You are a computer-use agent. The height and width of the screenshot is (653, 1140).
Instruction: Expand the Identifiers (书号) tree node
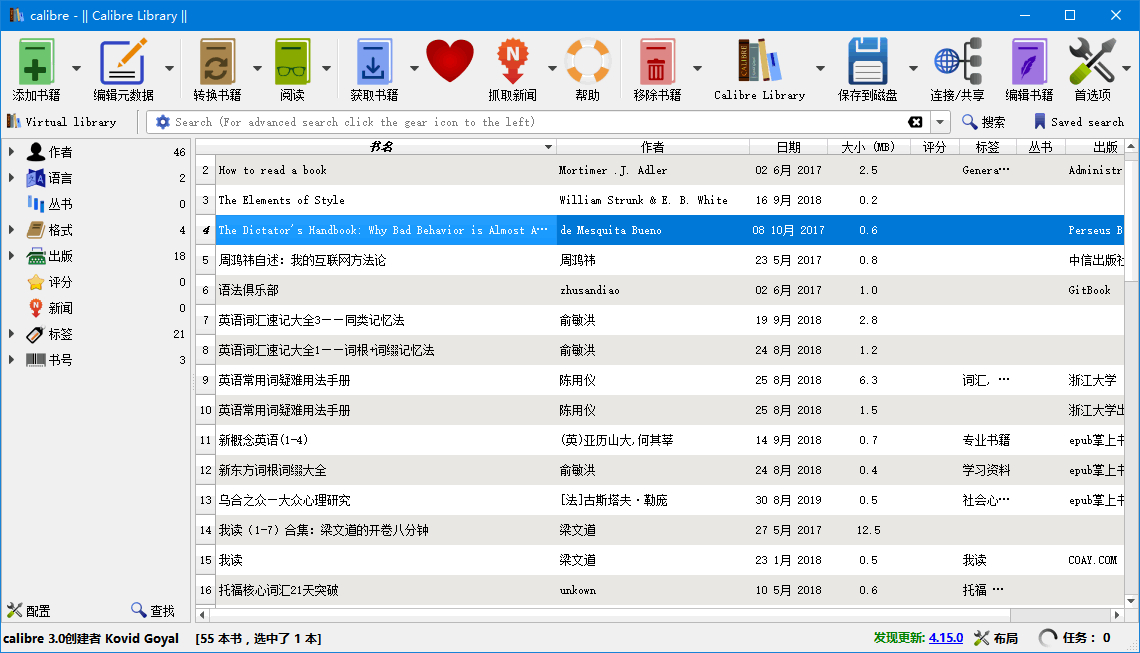(11, 360)
